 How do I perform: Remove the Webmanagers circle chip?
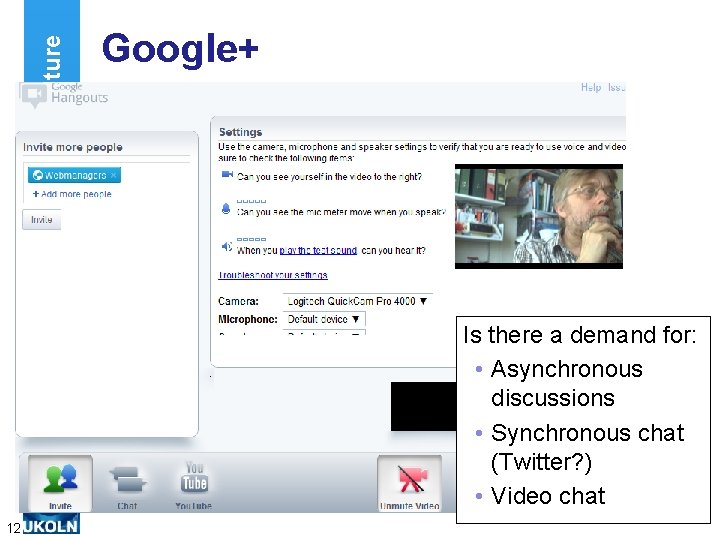coord(113,175)
